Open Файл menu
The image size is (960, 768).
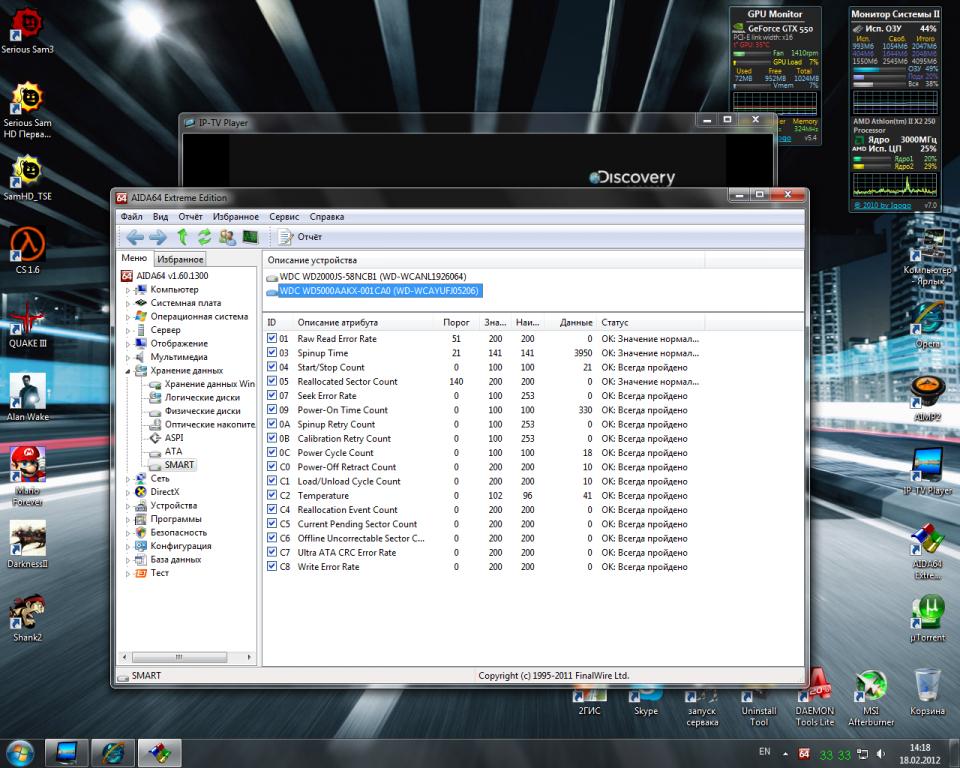[131, 217]
